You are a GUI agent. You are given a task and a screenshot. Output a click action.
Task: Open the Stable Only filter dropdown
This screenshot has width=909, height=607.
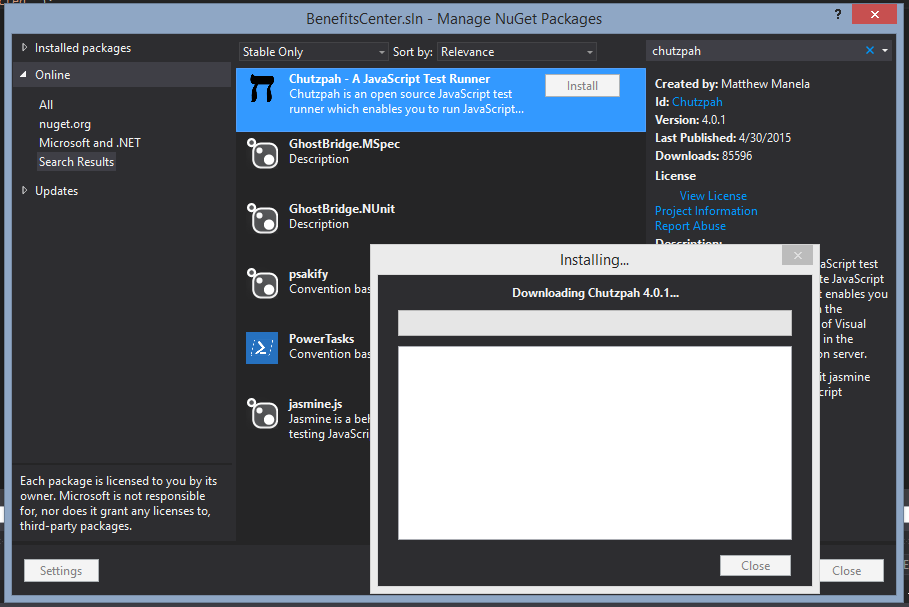click(313, 52)
